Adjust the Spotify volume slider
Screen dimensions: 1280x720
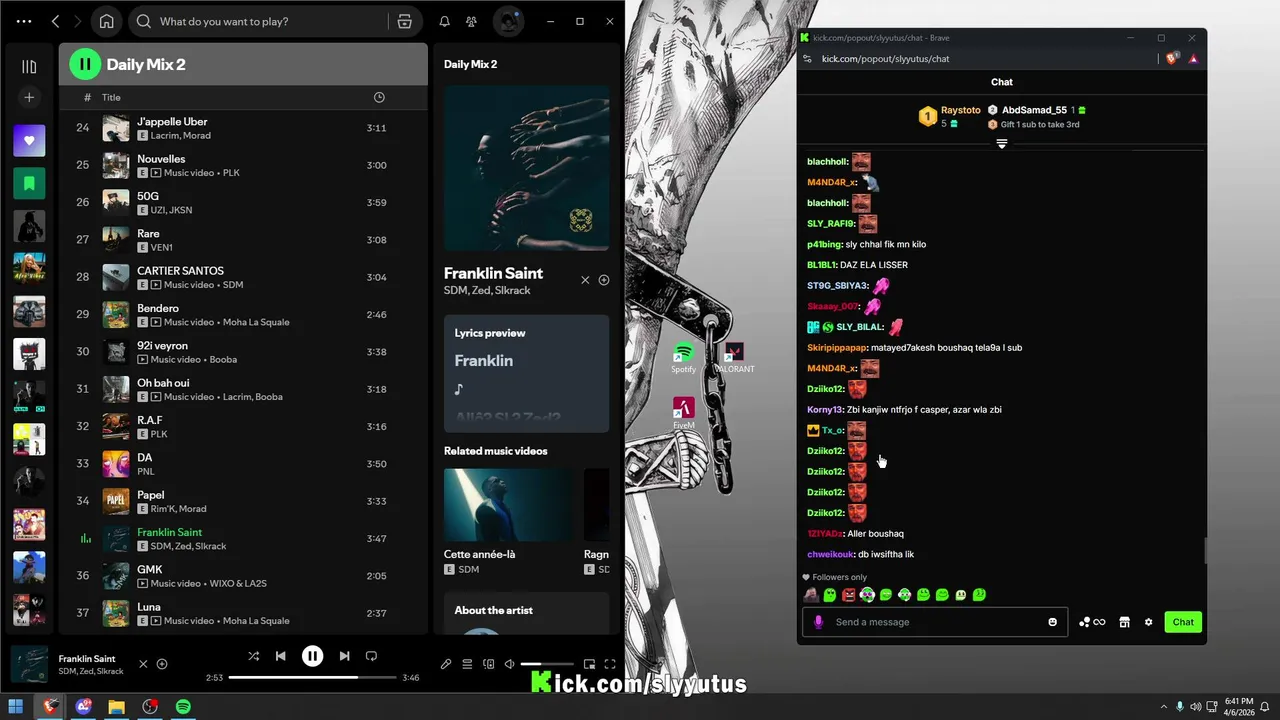(x=547, y=664)
